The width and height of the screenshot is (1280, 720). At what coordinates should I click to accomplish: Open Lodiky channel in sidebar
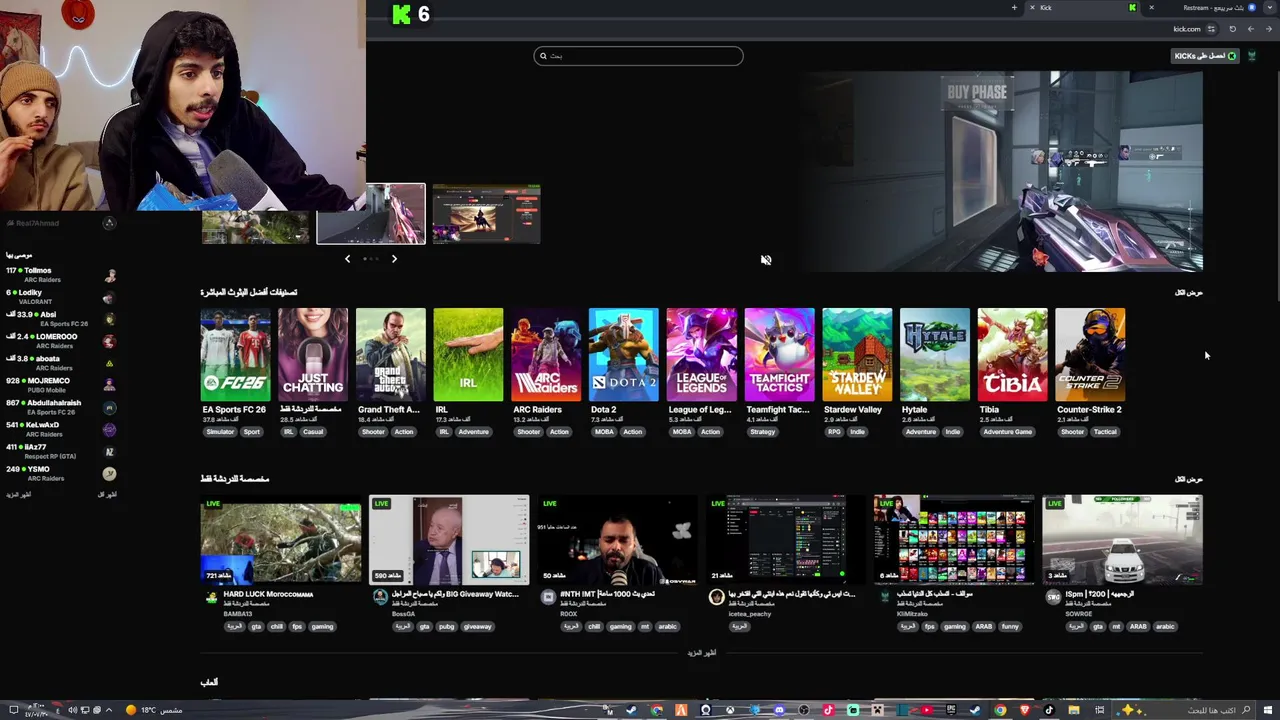tap(60, 297)
